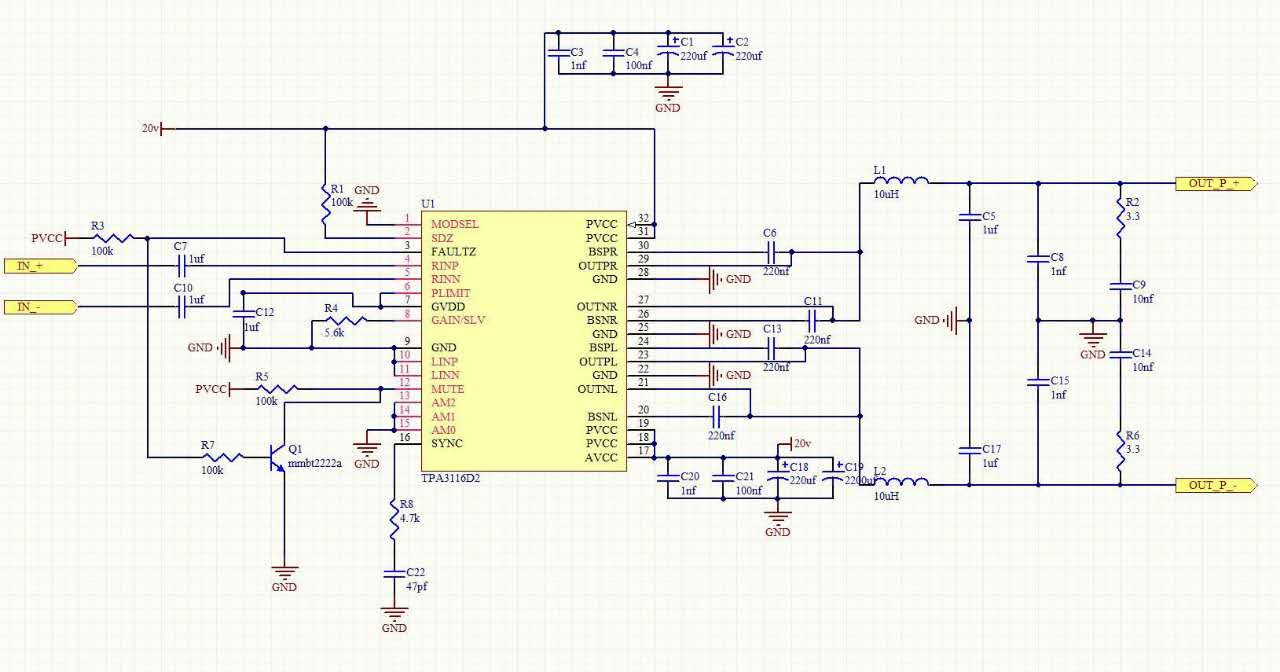This screenshot has height=672, width=1280.
Task: Select the MODSEL pin label
Action: [x=455, y=224]
